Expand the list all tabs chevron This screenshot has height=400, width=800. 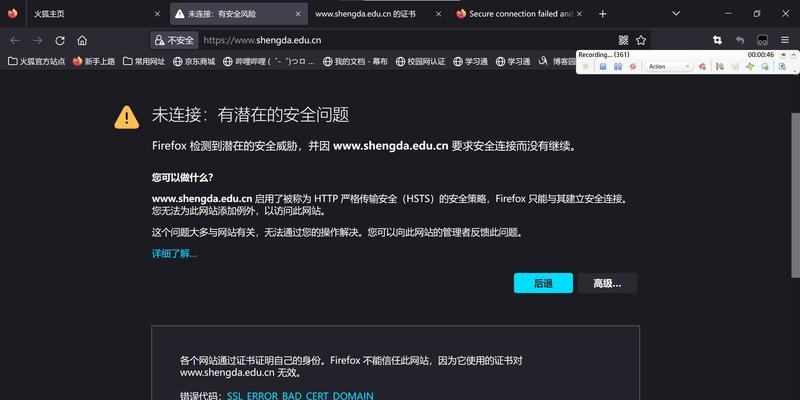(676, 14)
